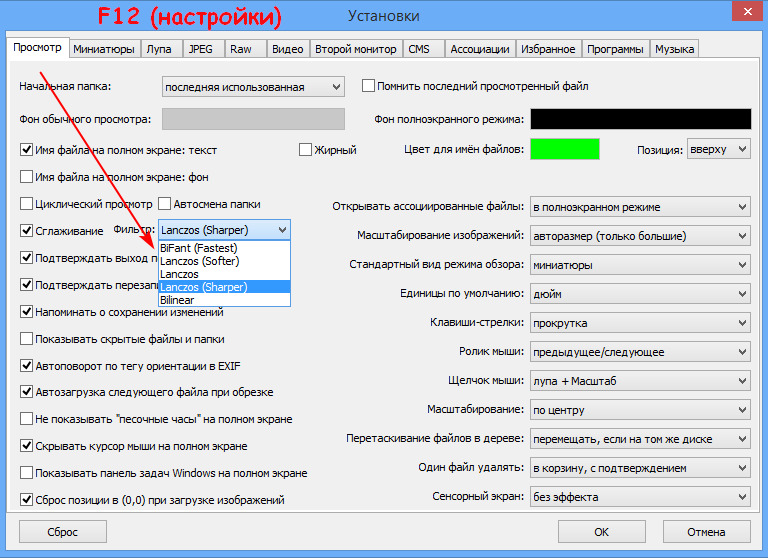Screen dimensions: 768x558
Task: Open the Второй монитор tab
Action: point(356,49)
